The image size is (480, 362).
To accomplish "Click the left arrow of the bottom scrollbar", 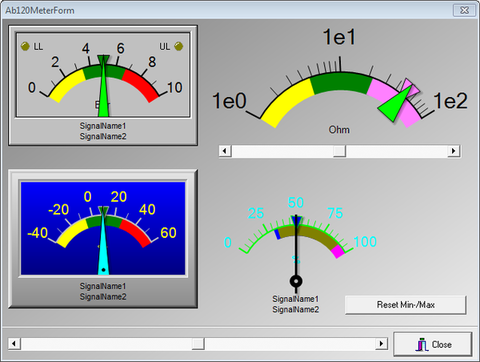I will [x=14, y=343].
